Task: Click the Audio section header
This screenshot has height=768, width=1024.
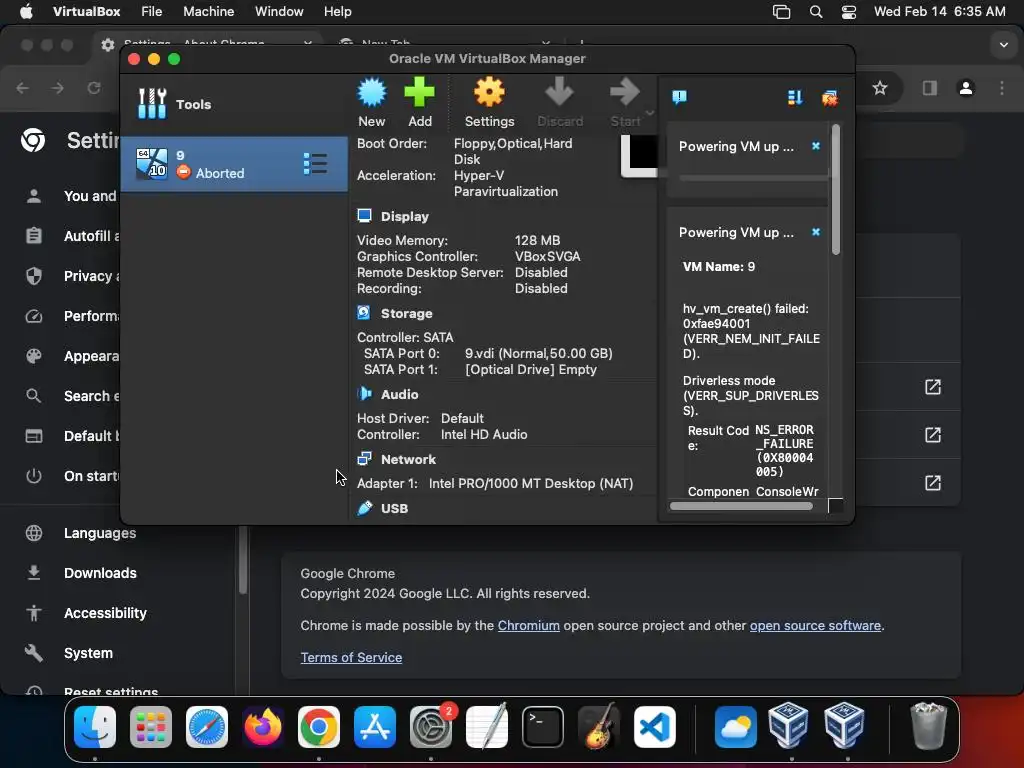Action: [x=399, y=394]
